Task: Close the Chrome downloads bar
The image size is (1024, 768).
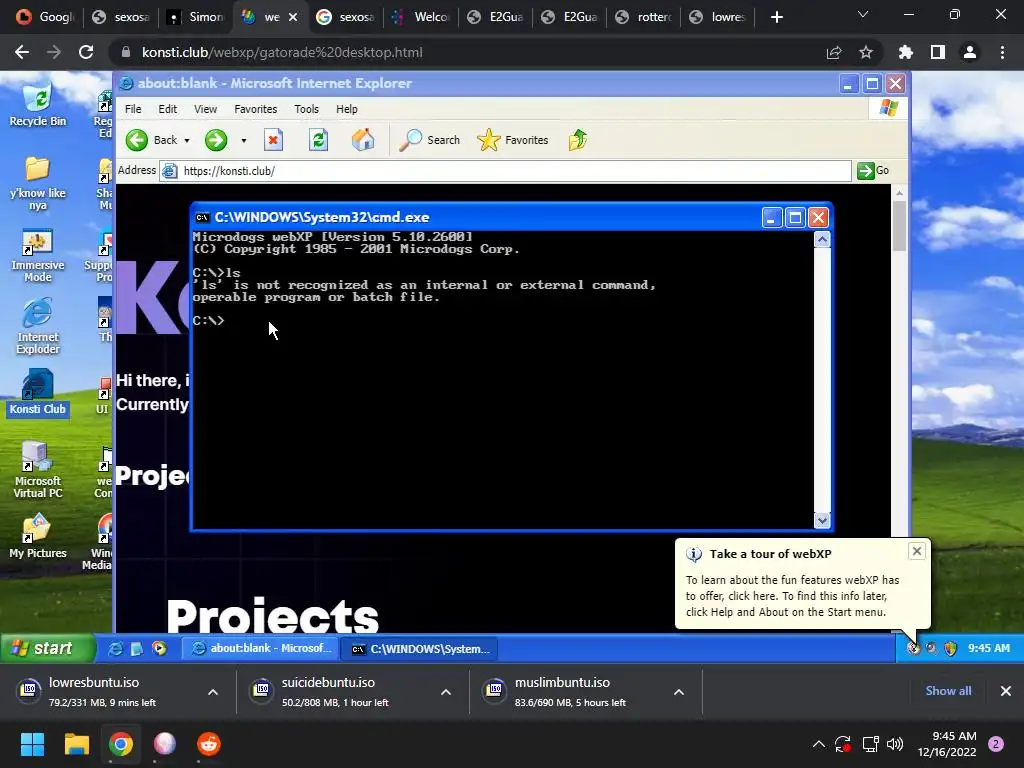Action: coord(1006,691)
